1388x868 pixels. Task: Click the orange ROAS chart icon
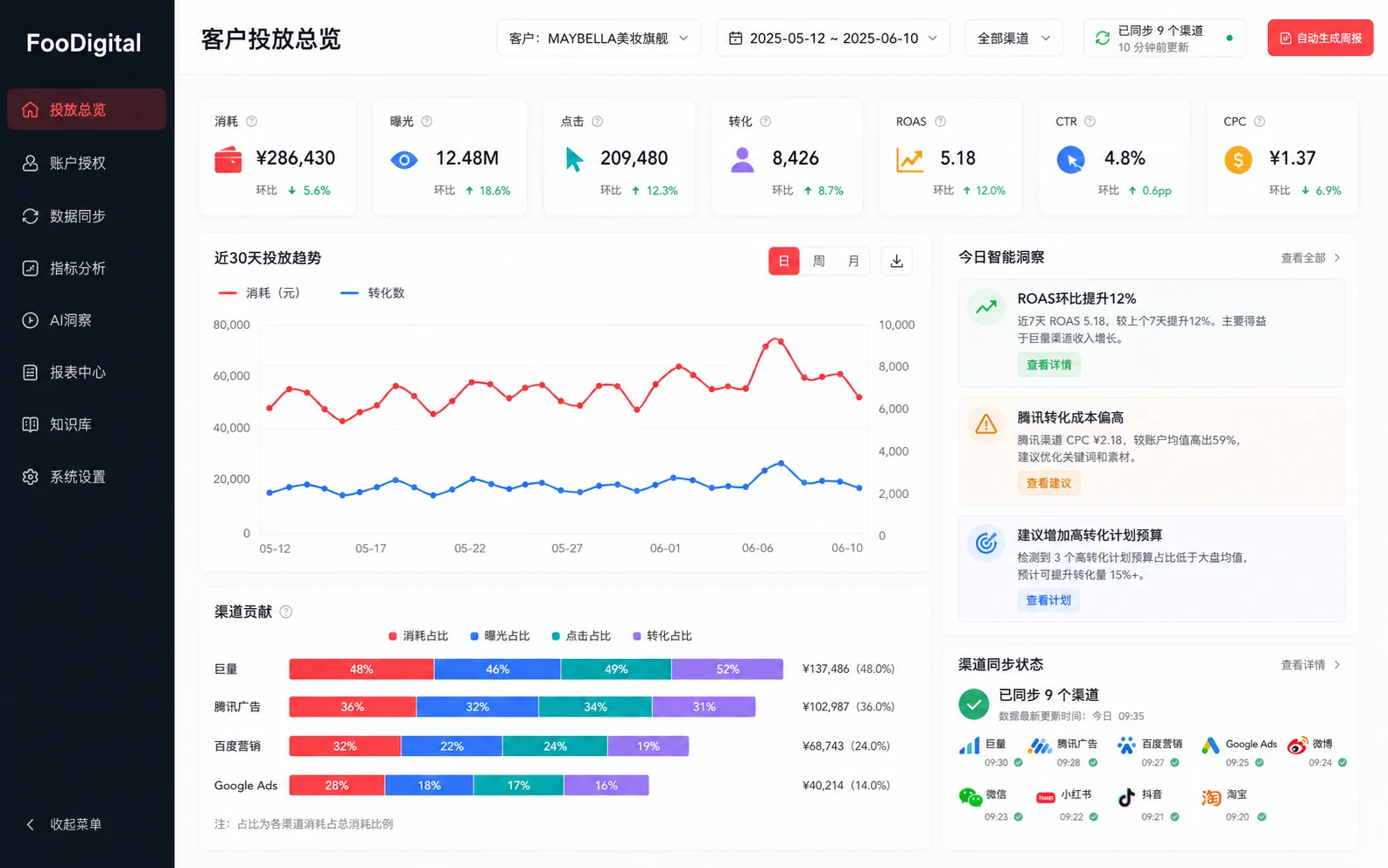click(x=909, y=159)
